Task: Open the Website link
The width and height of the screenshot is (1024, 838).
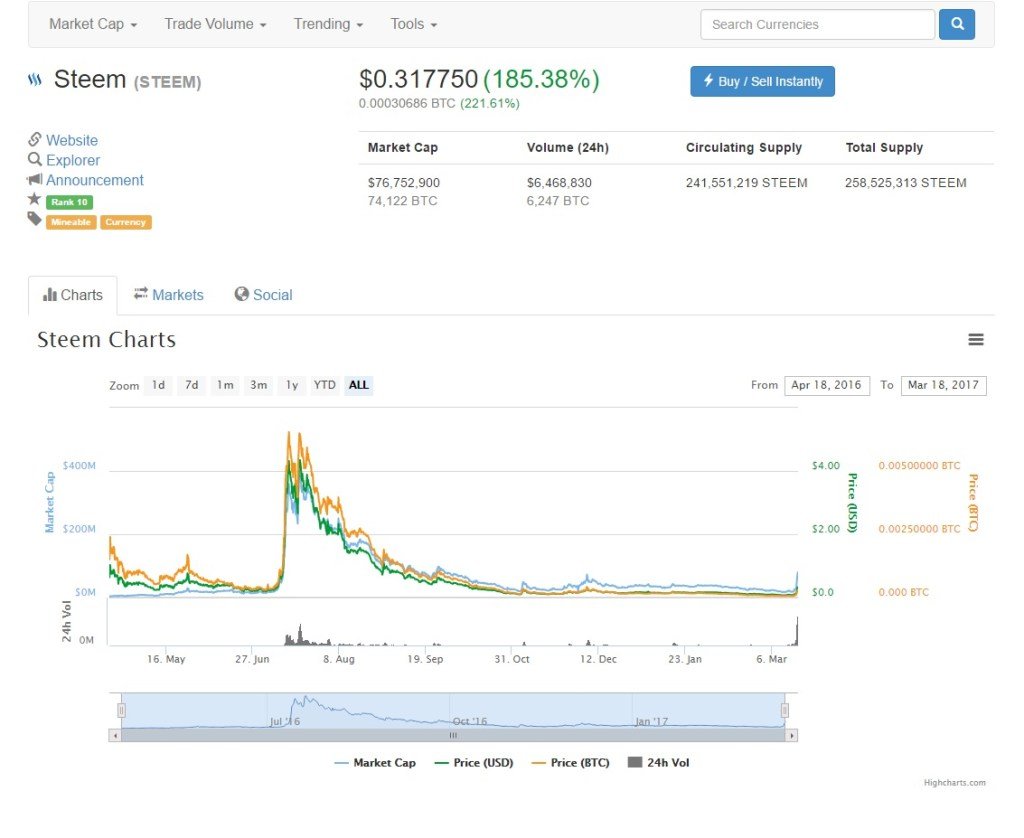Action: click(72, 140)
